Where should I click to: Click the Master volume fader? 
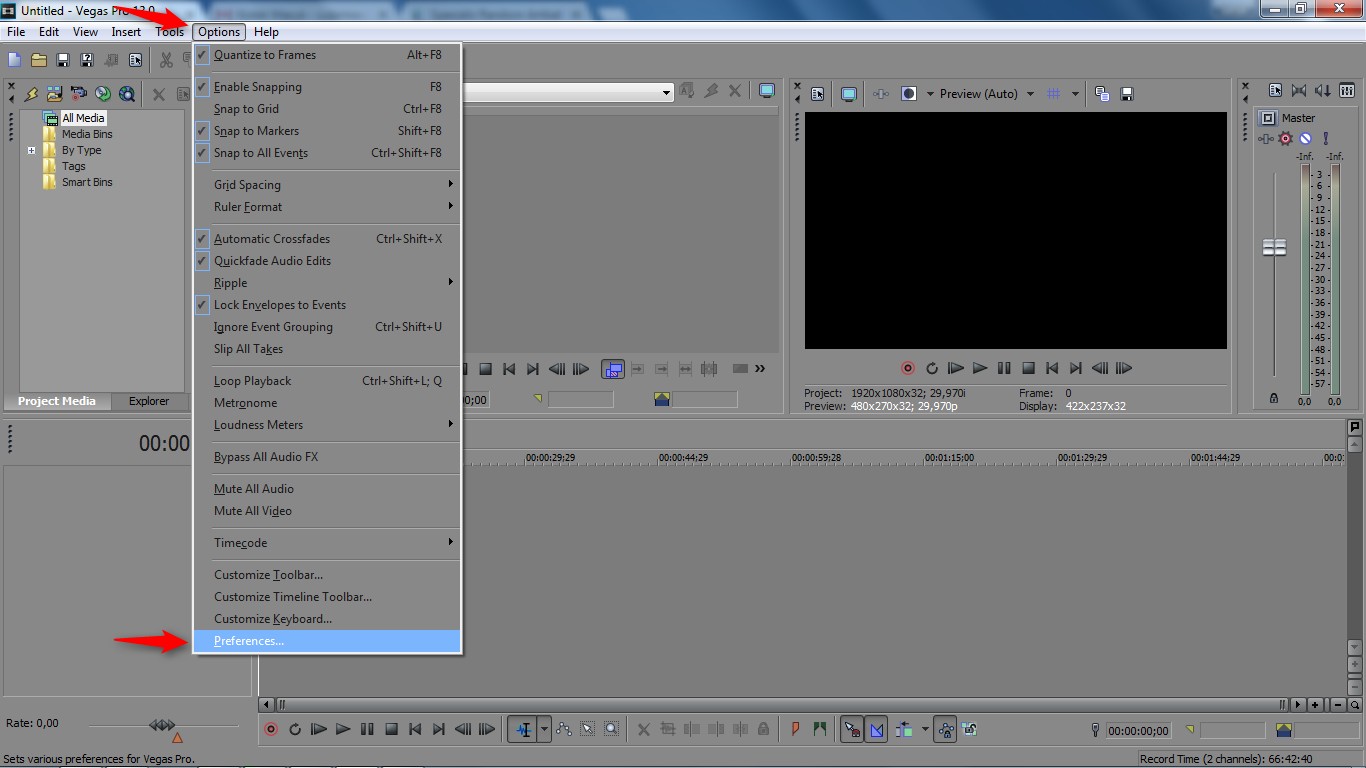(x=1274, y=246)
